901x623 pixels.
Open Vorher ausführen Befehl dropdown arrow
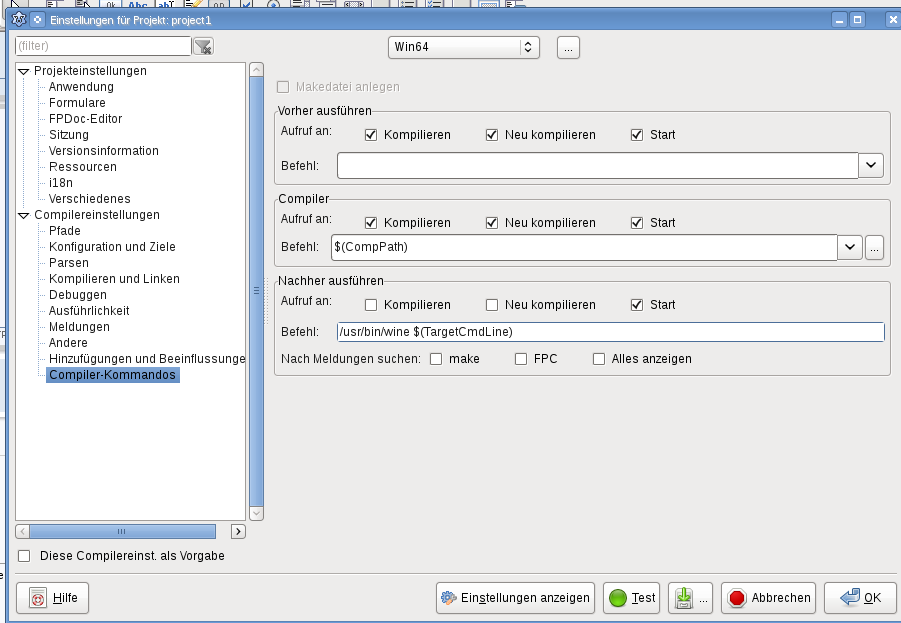pos(871,165)
